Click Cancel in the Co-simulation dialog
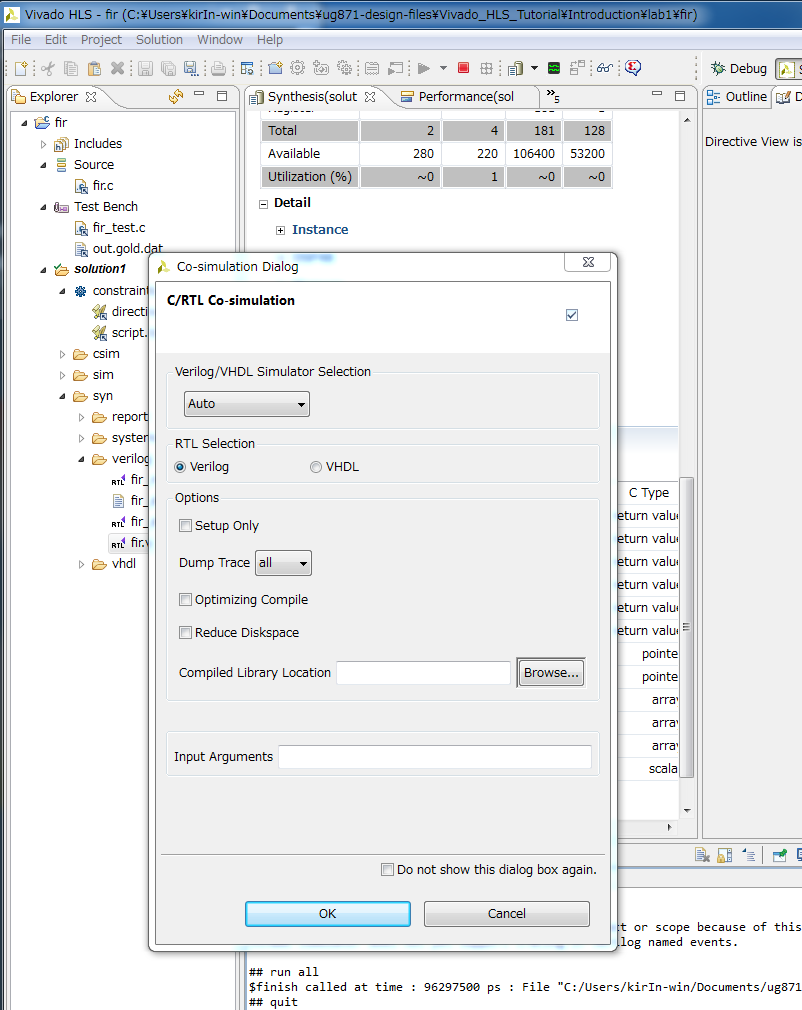The height and width of the screenshot is (1010, 802). [506, 913]
